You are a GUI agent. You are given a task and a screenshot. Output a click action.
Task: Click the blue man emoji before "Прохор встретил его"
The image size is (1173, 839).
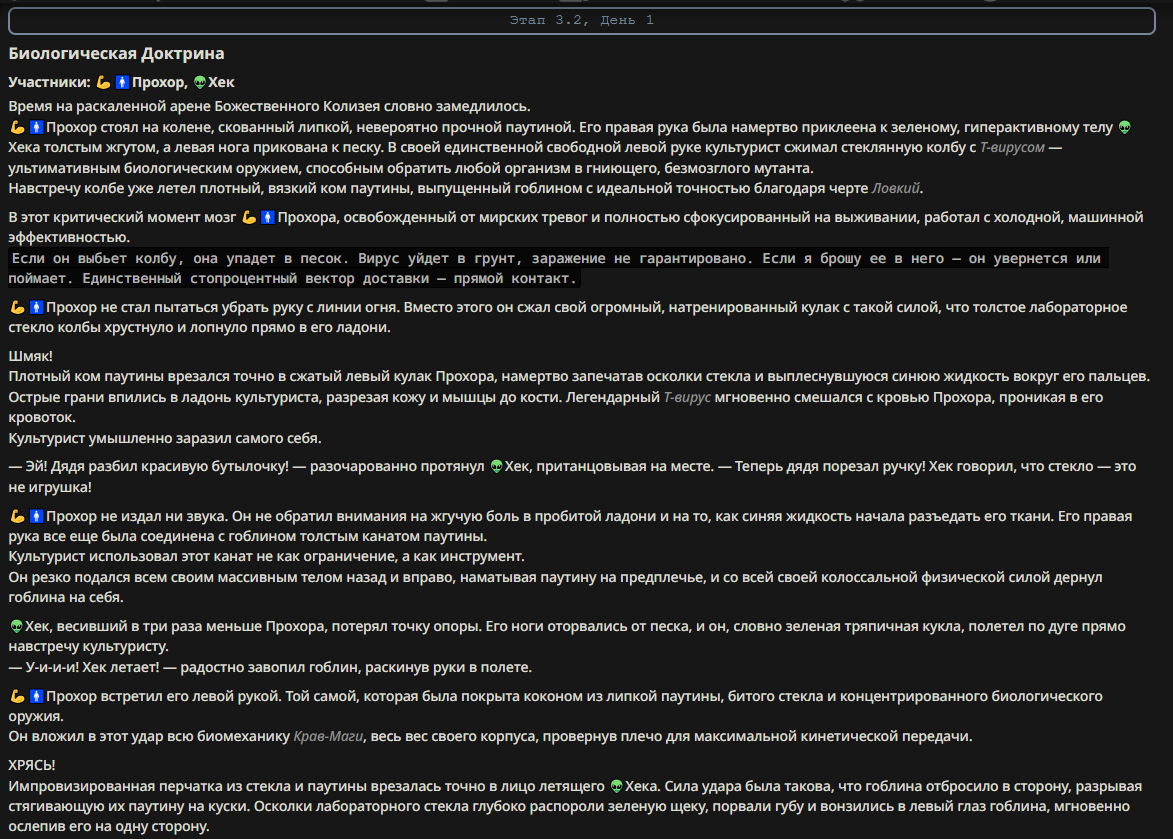click(x=36, y=697)
